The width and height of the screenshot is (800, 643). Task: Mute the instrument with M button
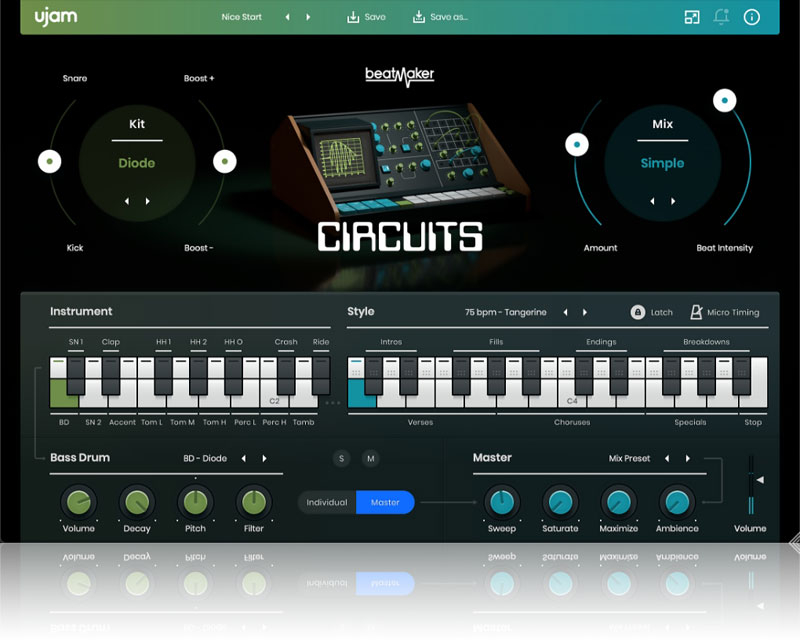pyautogui.click(x=371, y=458)
